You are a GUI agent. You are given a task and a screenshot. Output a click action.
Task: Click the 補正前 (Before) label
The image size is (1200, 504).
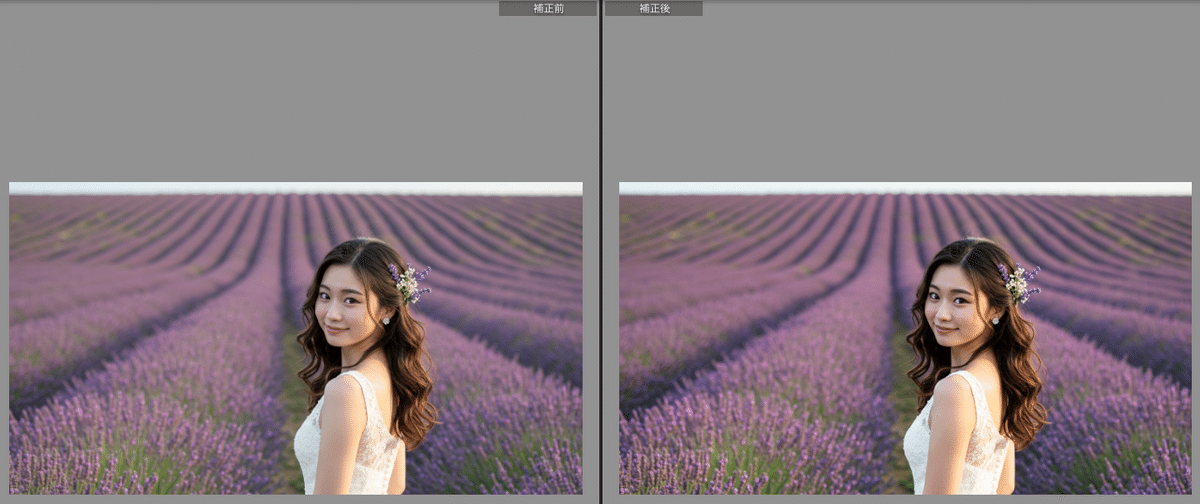pyautogui.click(x=547, y=8)
